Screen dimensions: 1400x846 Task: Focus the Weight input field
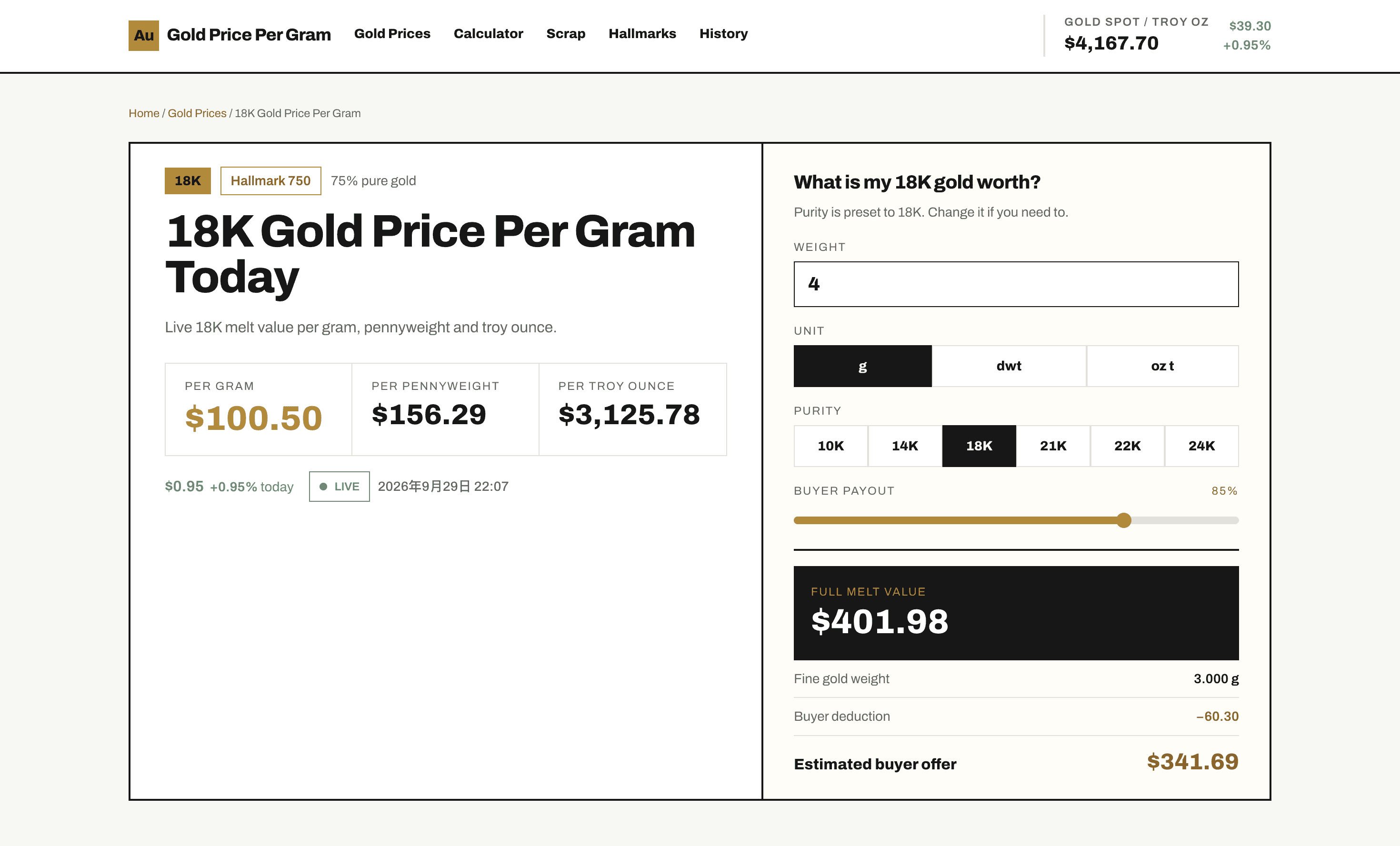(1016, 284)
